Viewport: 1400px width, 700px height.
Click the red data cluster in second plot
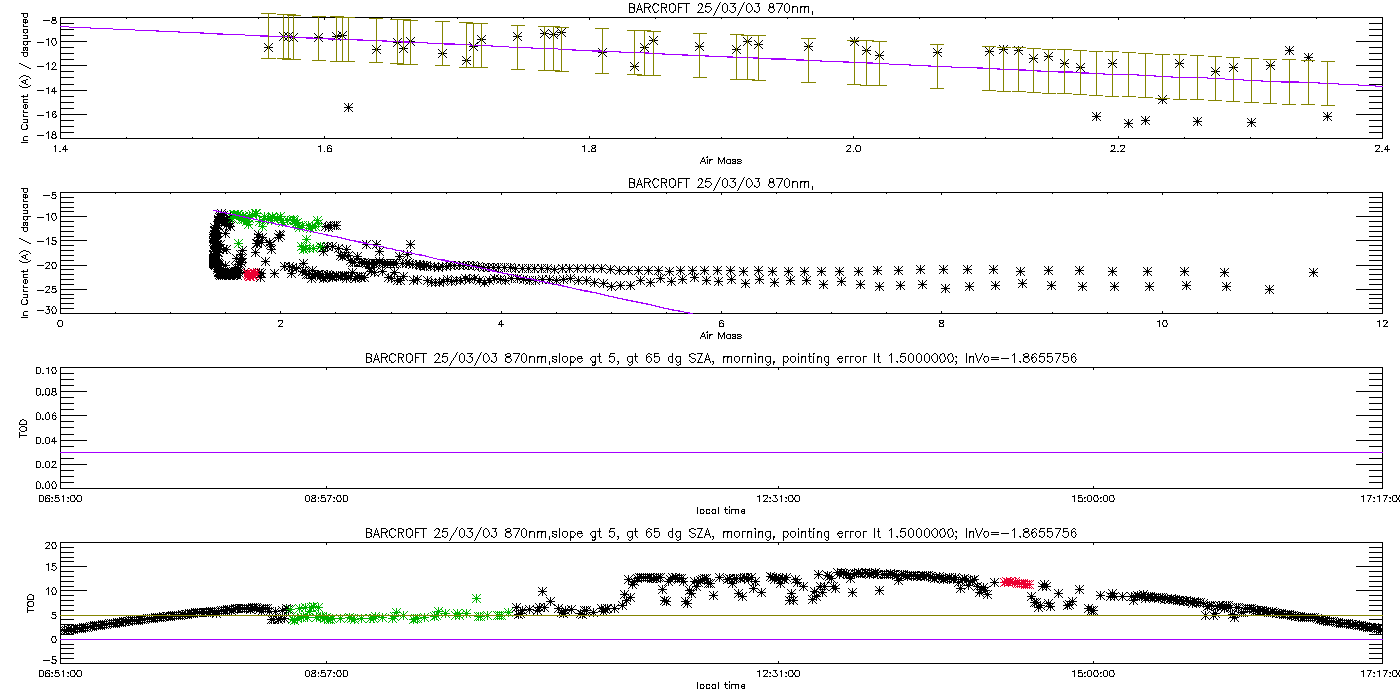point(251,274)
